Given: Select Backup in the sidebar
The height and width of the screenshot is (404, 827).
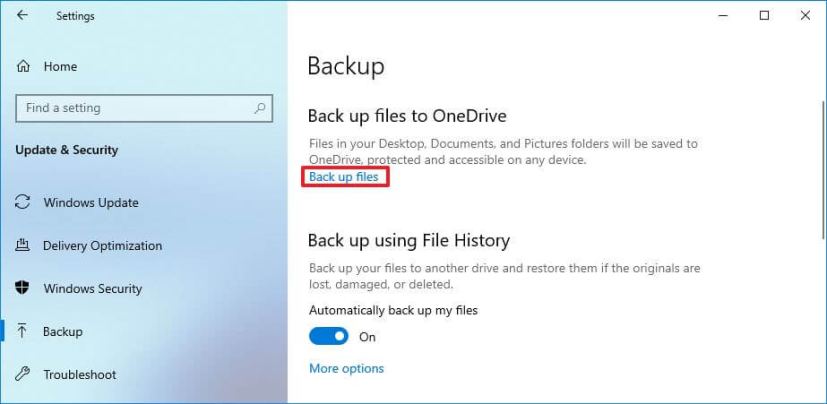Looking at the screenshot, I should point(63,332).
